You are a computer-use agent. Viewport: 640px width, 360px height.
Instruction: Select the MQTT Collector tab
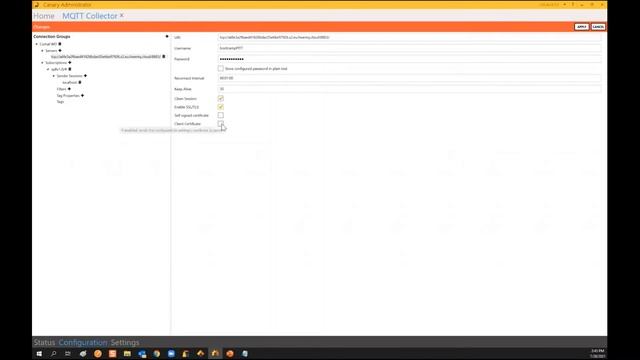pos(90,16)
